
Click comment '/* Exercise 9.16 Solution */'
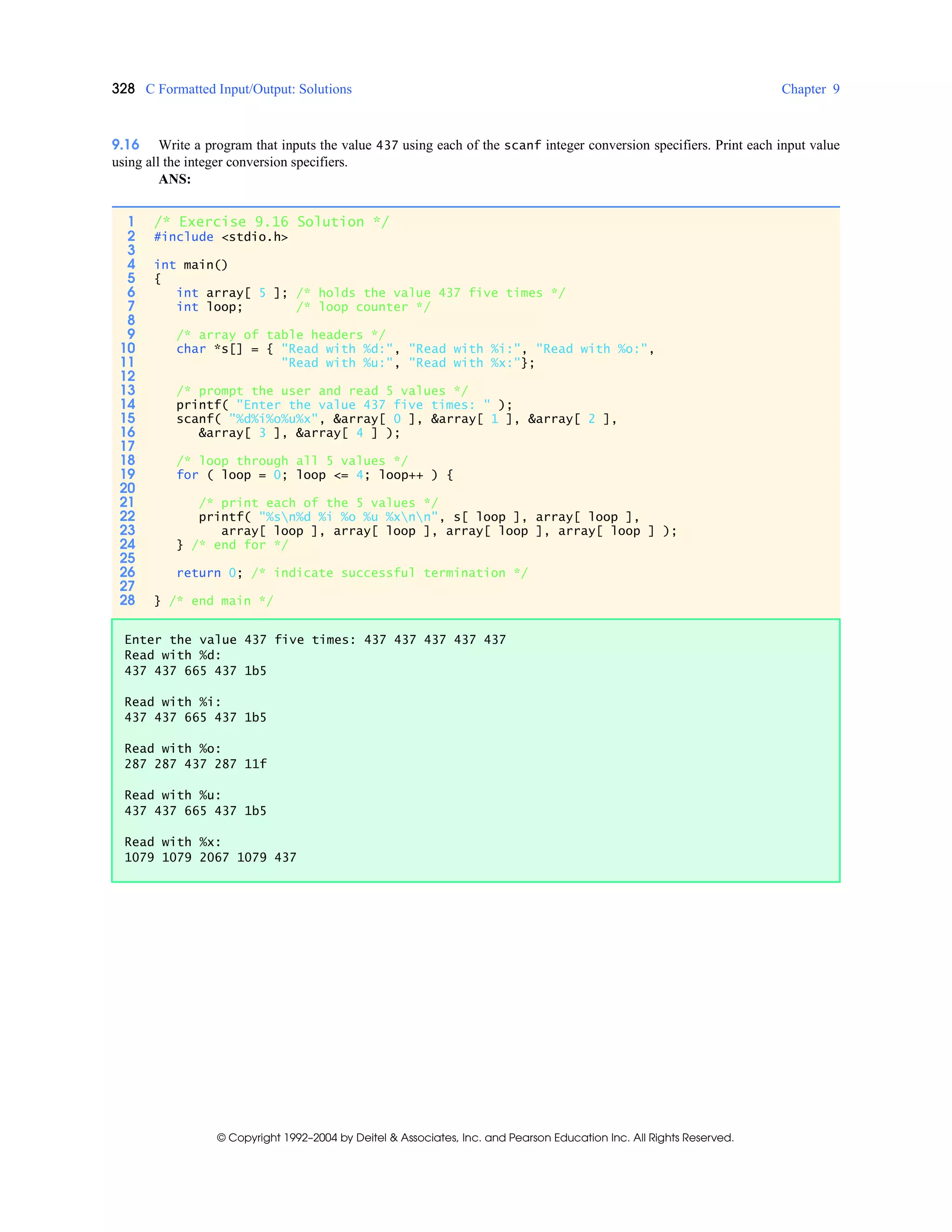pyautogui.click(x=271, y=222)
